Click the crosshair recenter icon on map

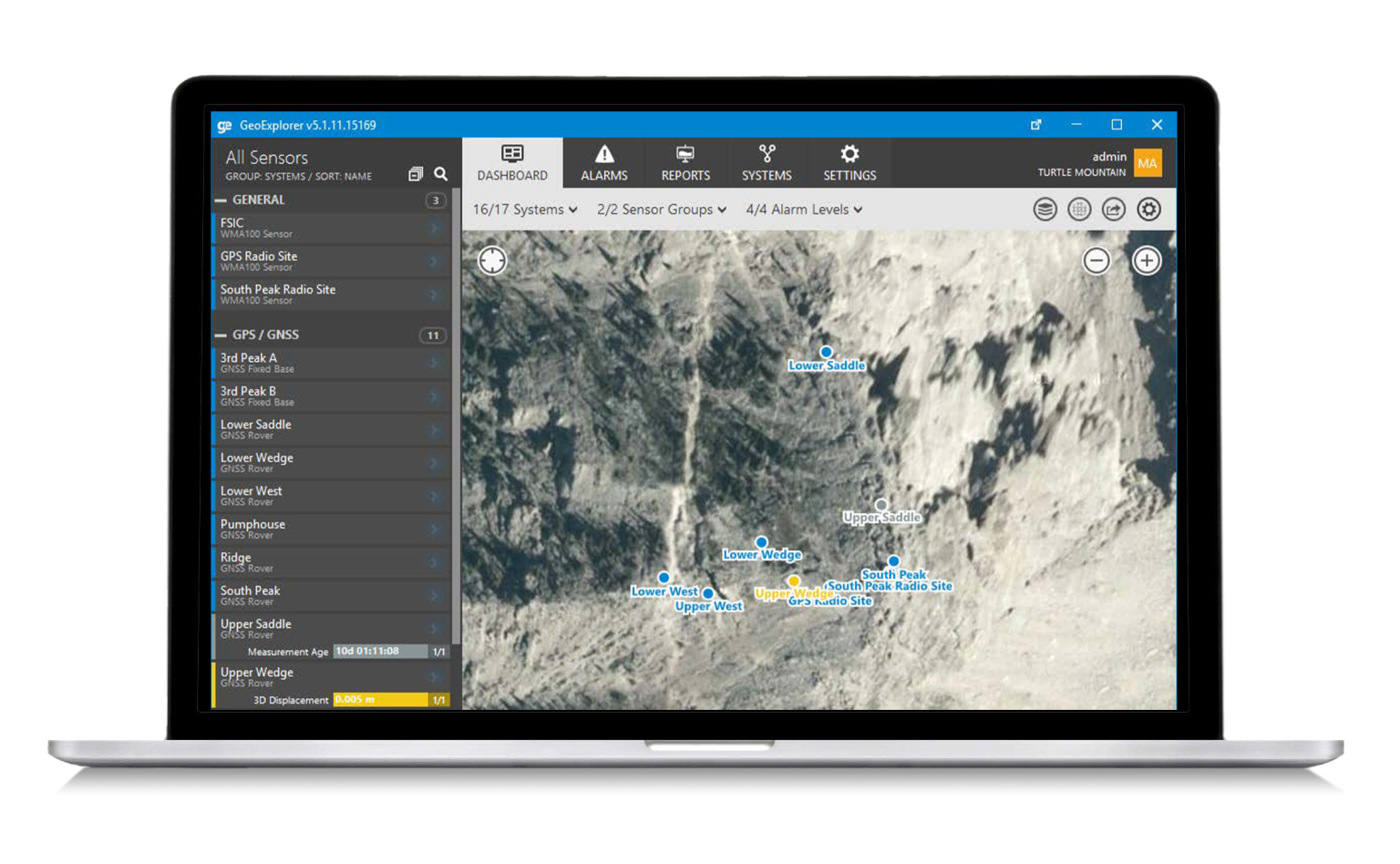492,261
